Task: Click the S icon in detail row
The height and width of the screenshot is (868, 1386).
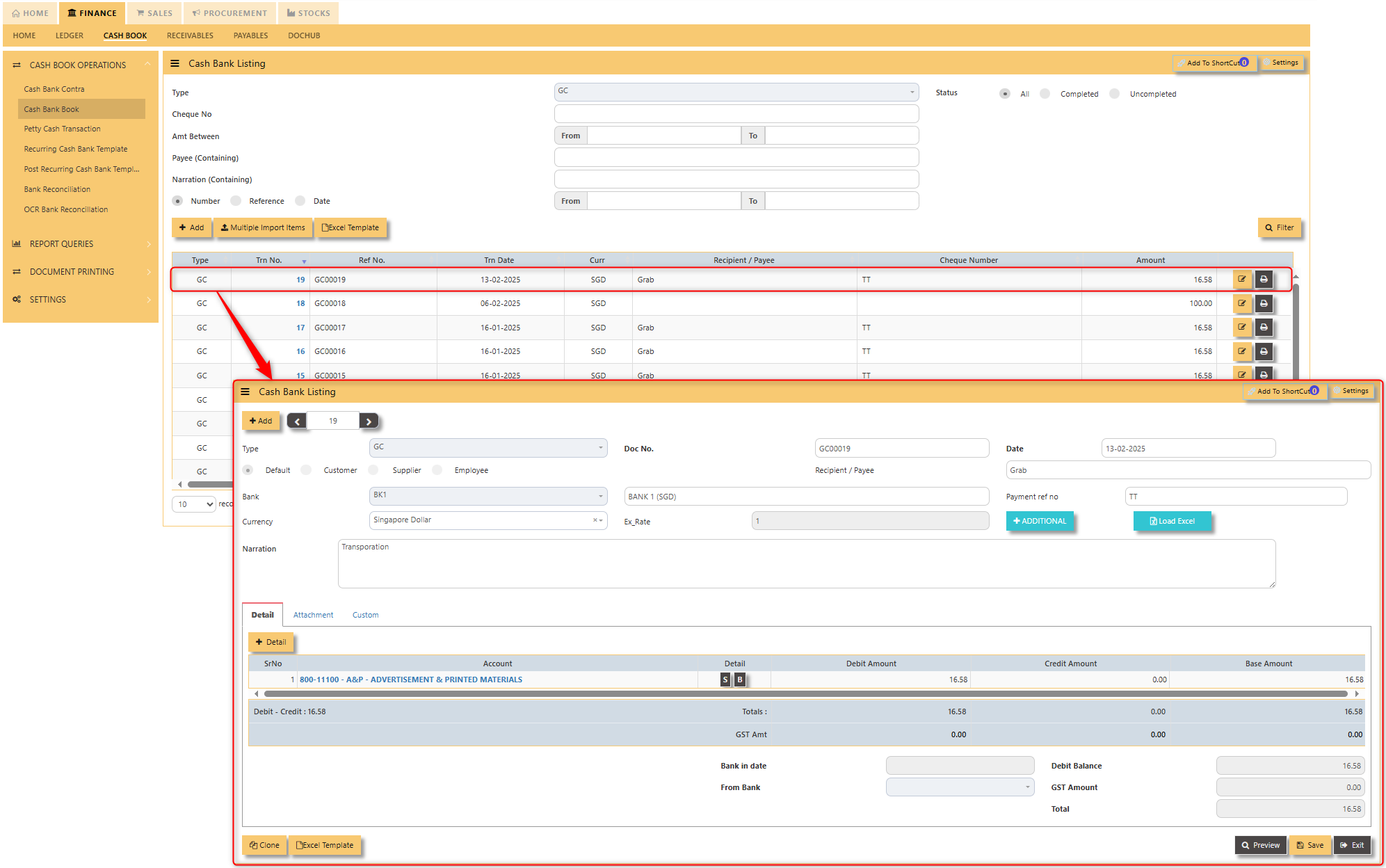Action: 725,680
